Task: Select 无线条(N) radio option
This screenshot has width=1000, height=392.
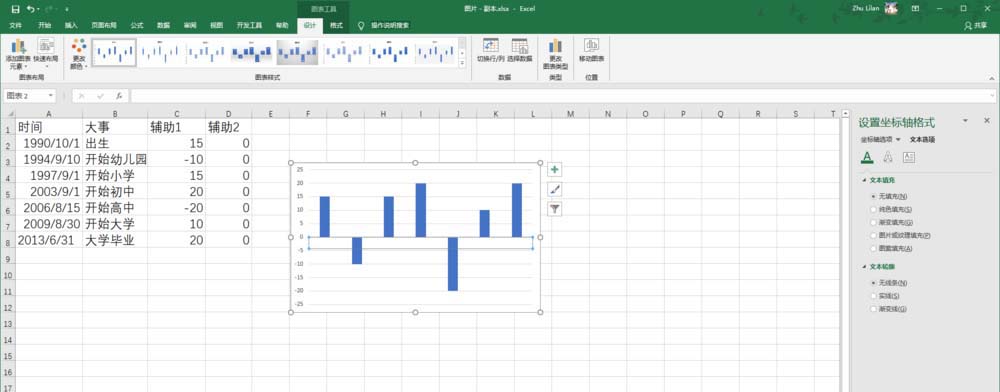Action: tap(873, 282)
